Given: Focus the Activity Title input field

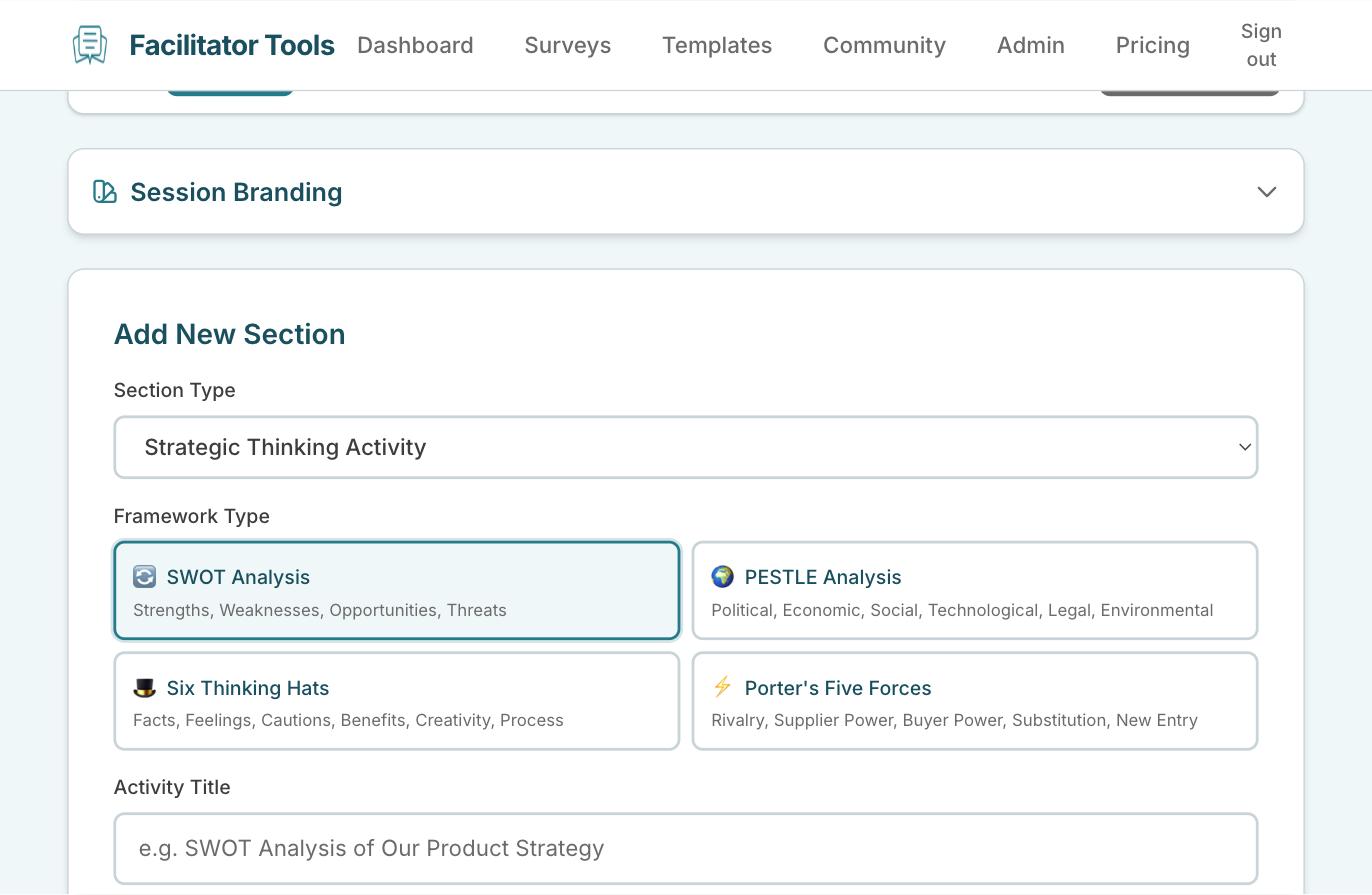Looking at the screenshot, I should [x=686, y=849].
